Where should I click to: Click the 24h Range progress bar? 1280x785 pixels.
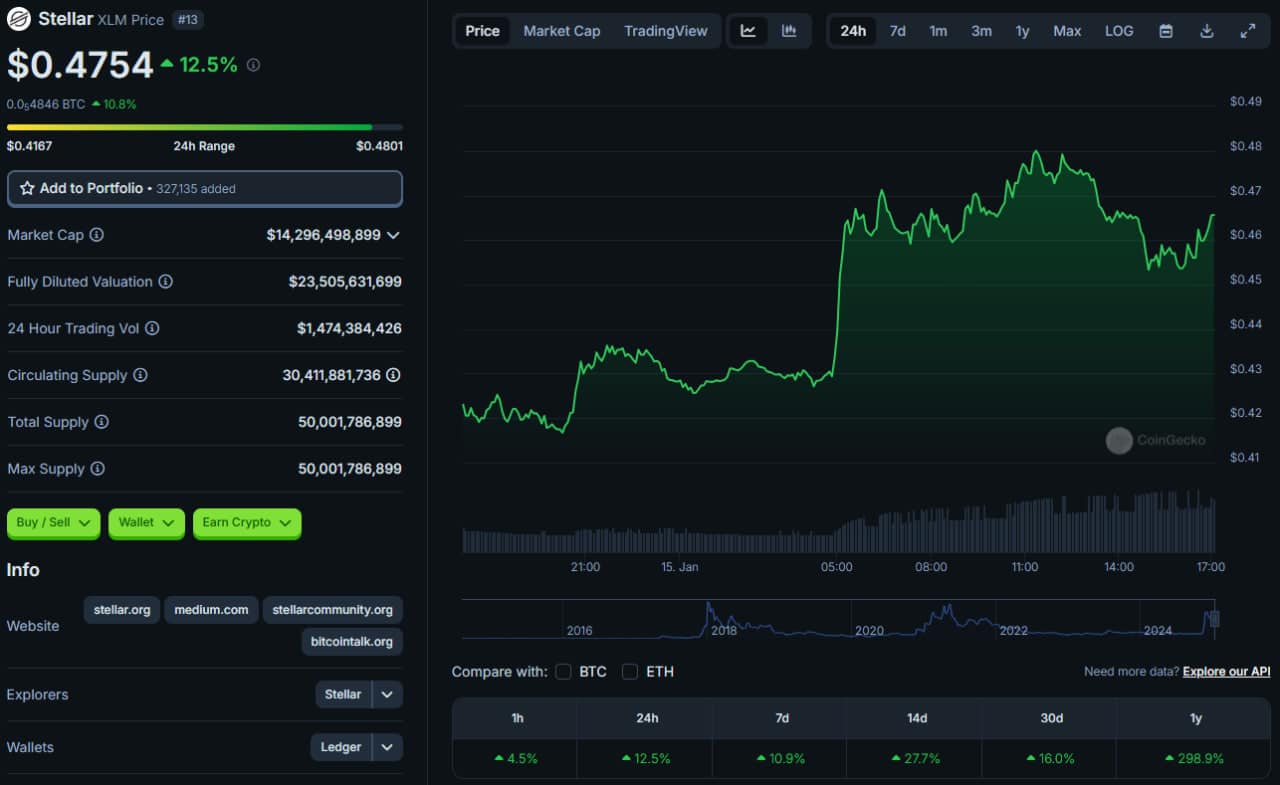click(205, 127)
